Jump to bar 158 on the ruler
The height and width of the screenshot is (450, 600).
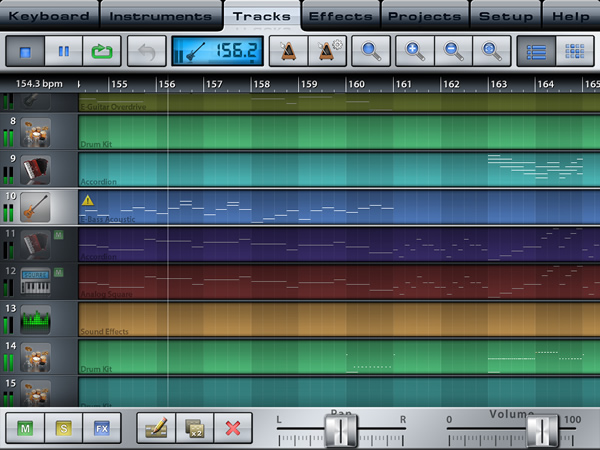pyautogui.click(x=262, y=84)
